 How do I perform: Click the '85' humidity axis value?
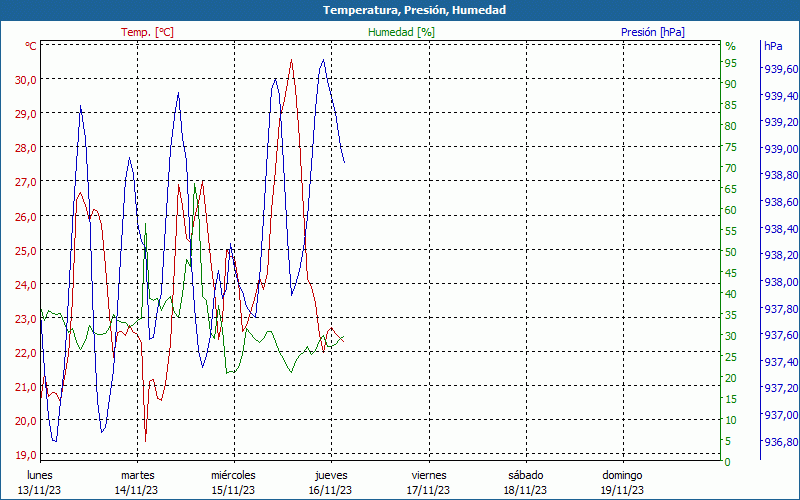[x=731, y=105]
